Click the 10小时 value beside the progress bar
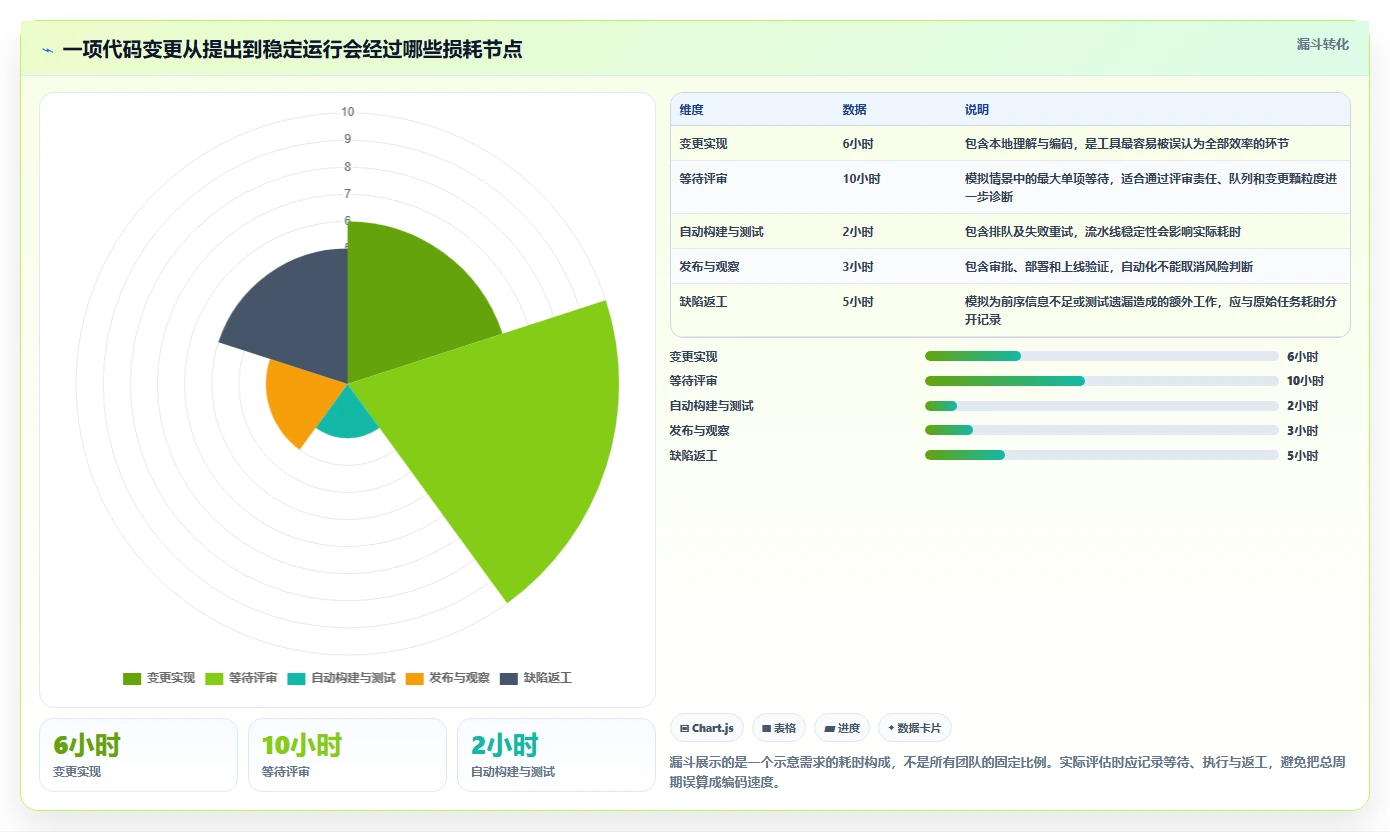 click(1305, 381)
